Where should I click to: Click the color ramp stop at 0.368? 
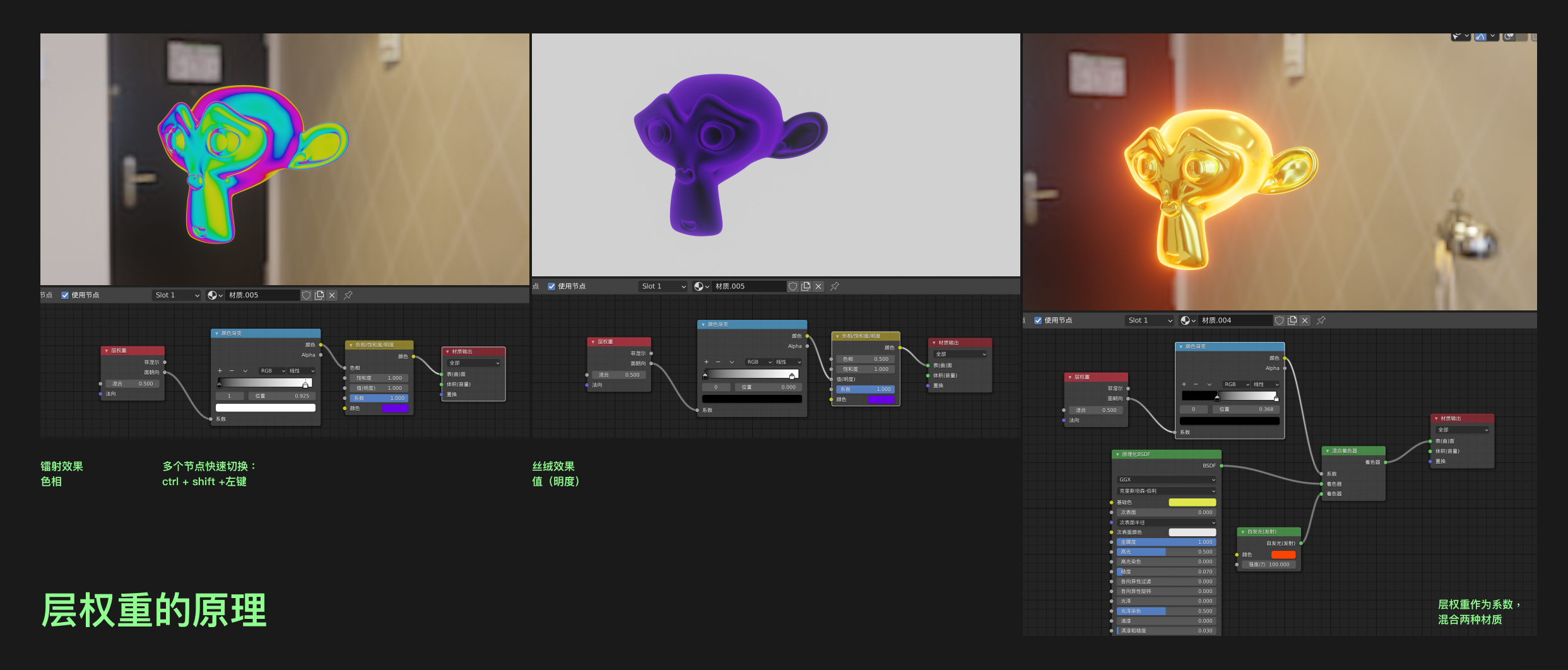click(x=1217, y=397)
